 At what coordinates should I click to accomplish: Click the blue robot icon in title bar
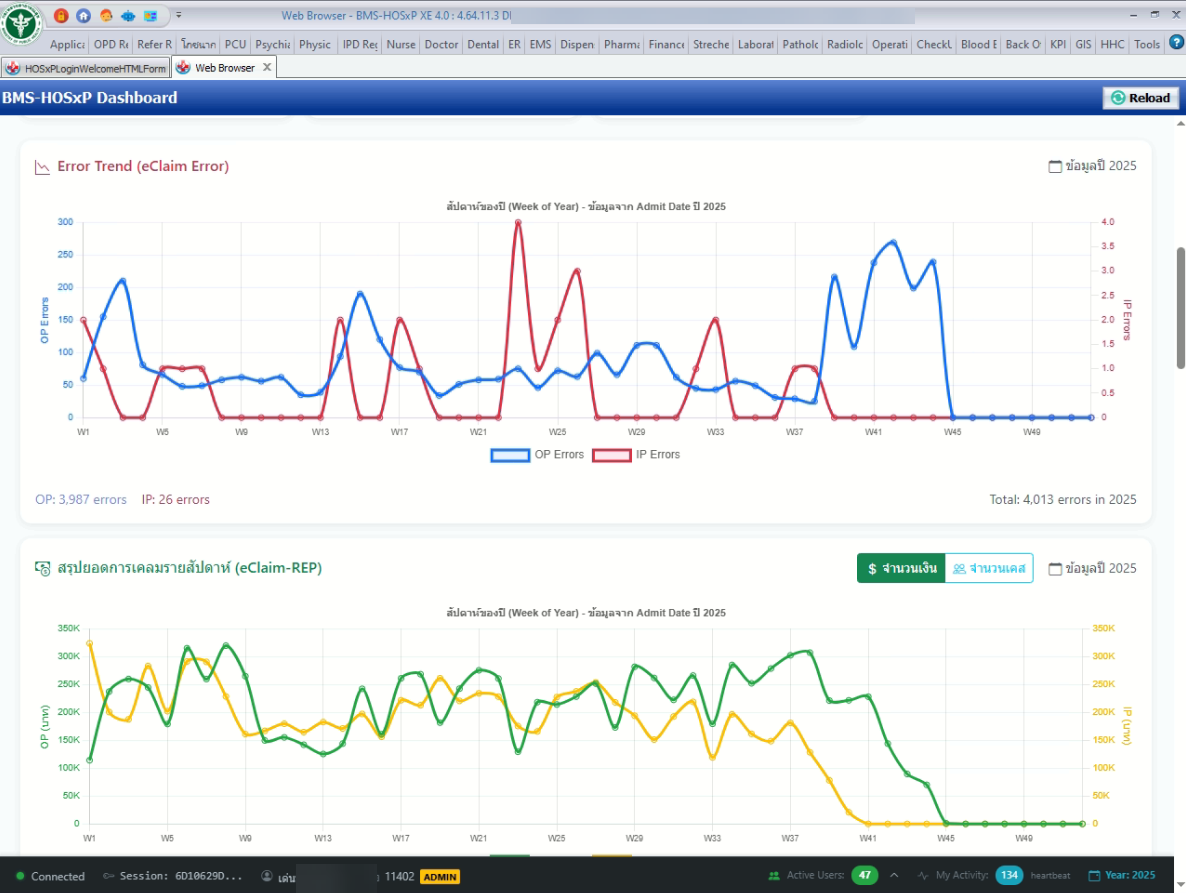(x=128, y=16)
